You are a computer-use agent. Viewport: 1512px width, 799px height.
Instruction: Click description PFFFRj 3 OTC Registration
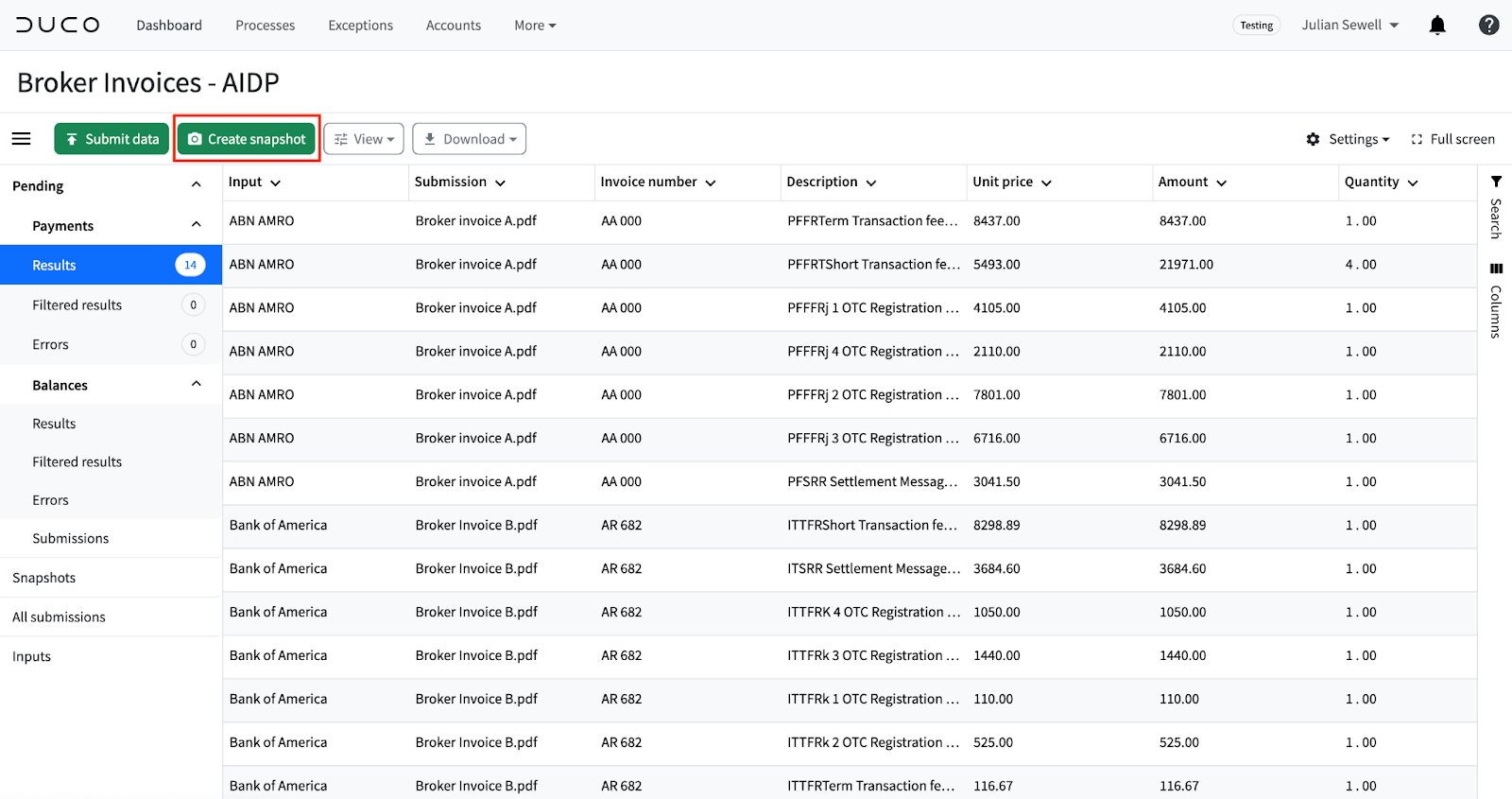[873, 438]
